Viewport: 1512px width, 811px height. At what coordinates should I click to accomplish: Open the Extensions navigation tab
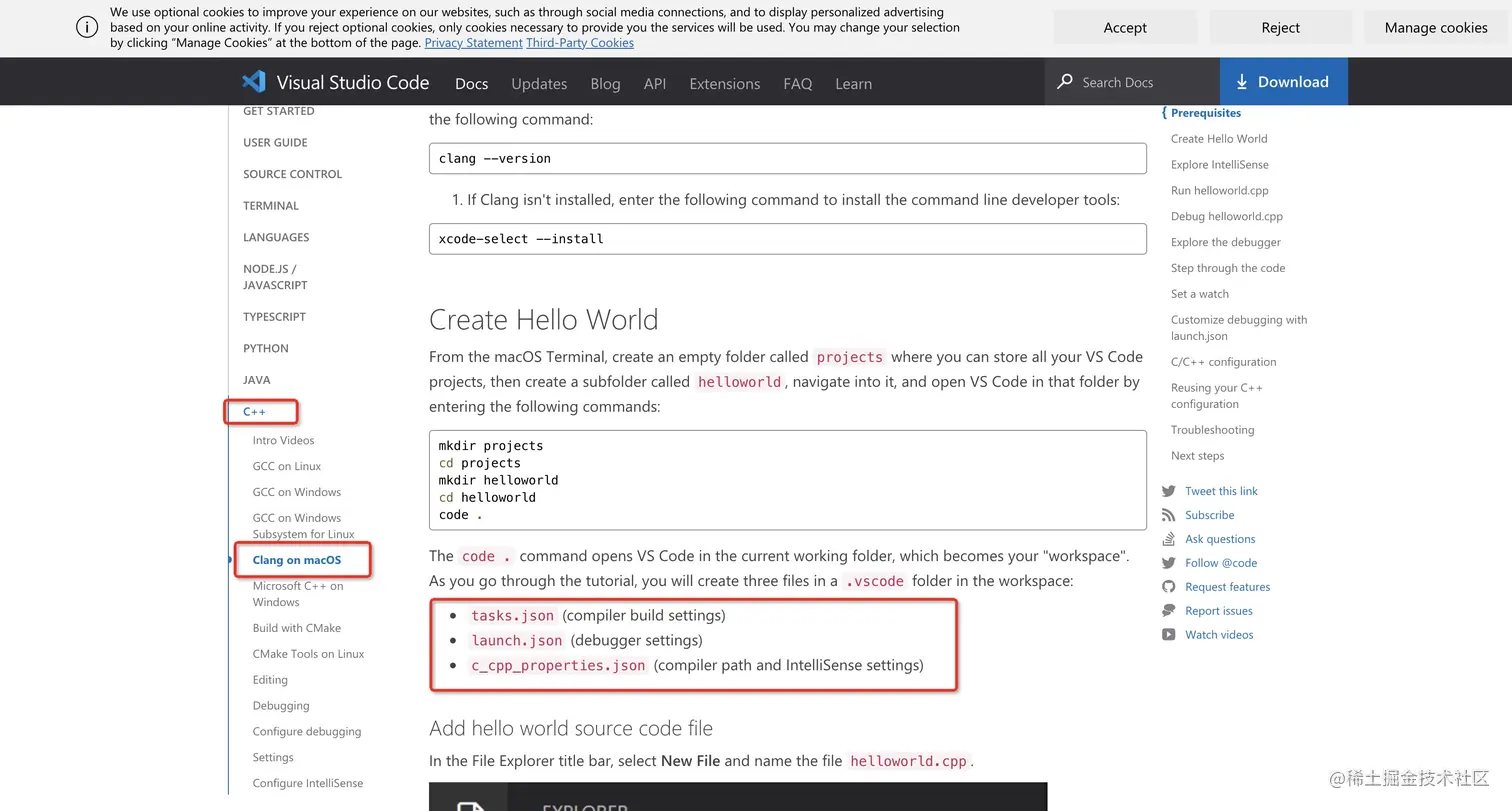click(725, 83)
